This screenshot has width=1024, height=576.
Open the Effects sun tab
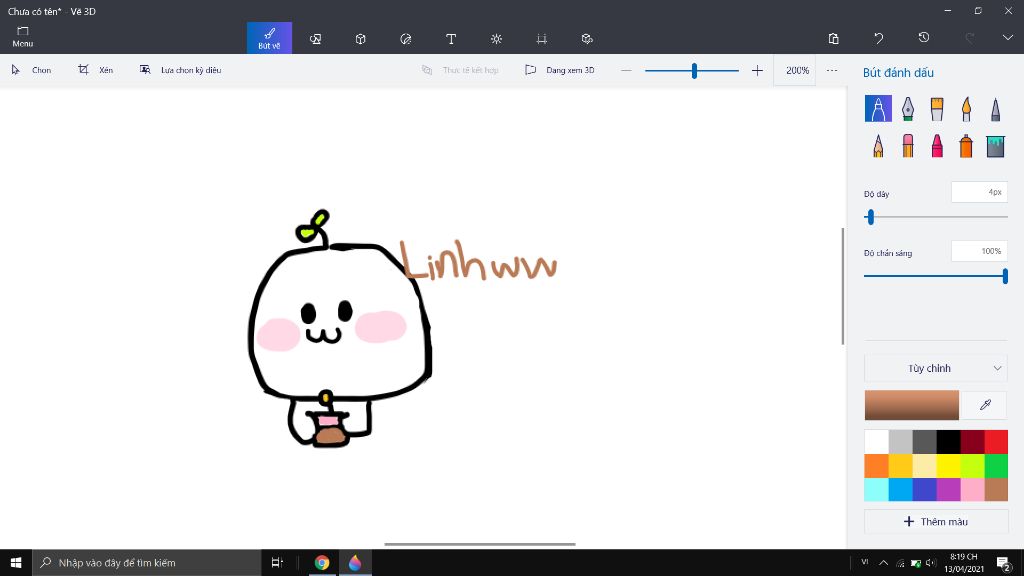pos(496,39)
